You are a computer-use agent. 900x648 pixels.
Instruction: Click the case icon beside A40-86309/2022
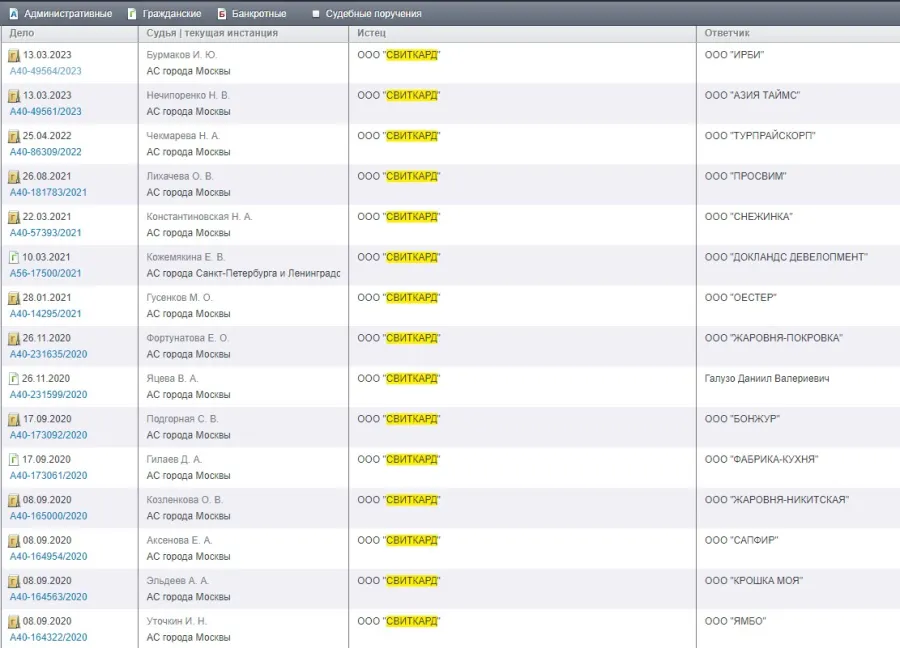14,137
